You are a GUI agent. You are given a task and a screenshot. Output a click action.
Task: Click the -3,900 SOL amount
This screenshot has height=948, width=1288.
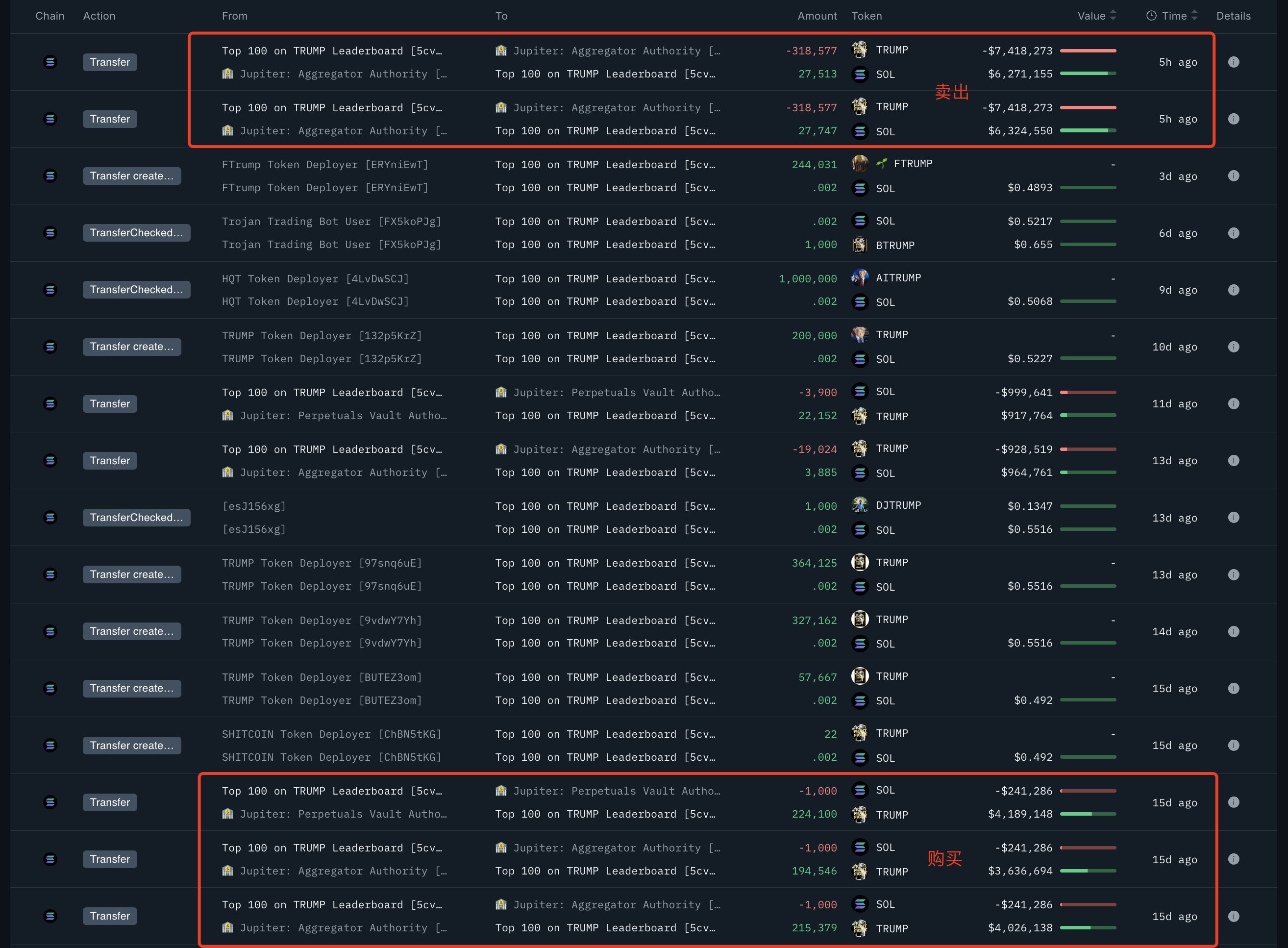click(x=817, y=393)
